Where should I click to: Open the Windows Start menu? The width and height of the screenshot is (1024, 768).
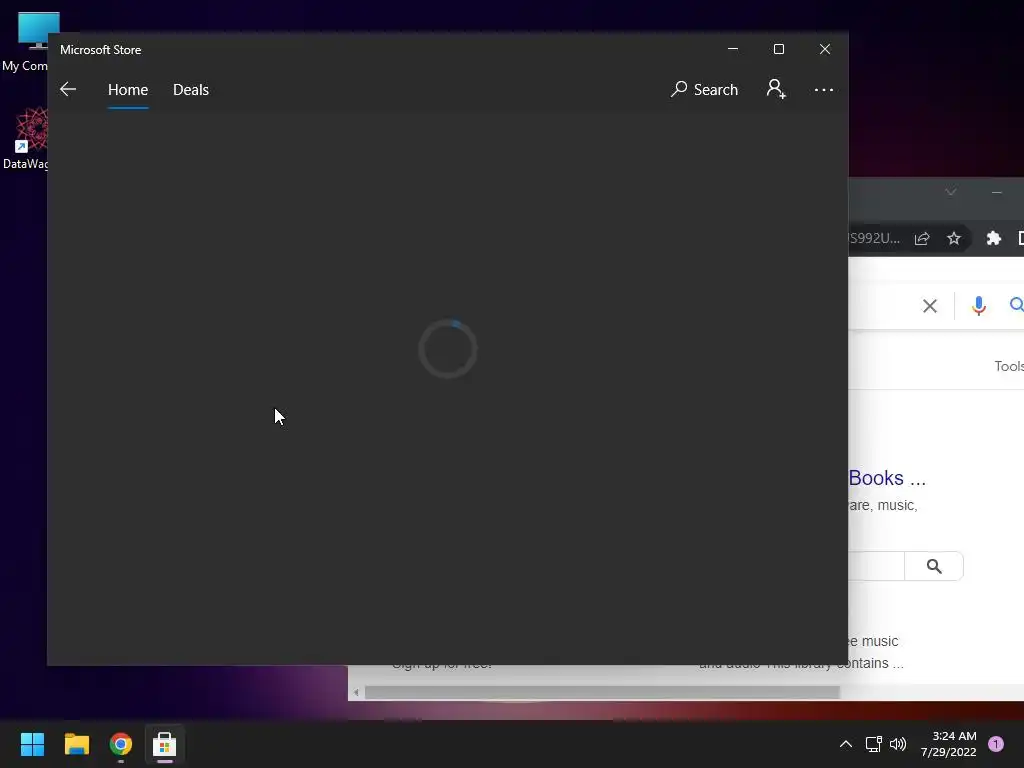pyautogui.click(x=32, y=744)
